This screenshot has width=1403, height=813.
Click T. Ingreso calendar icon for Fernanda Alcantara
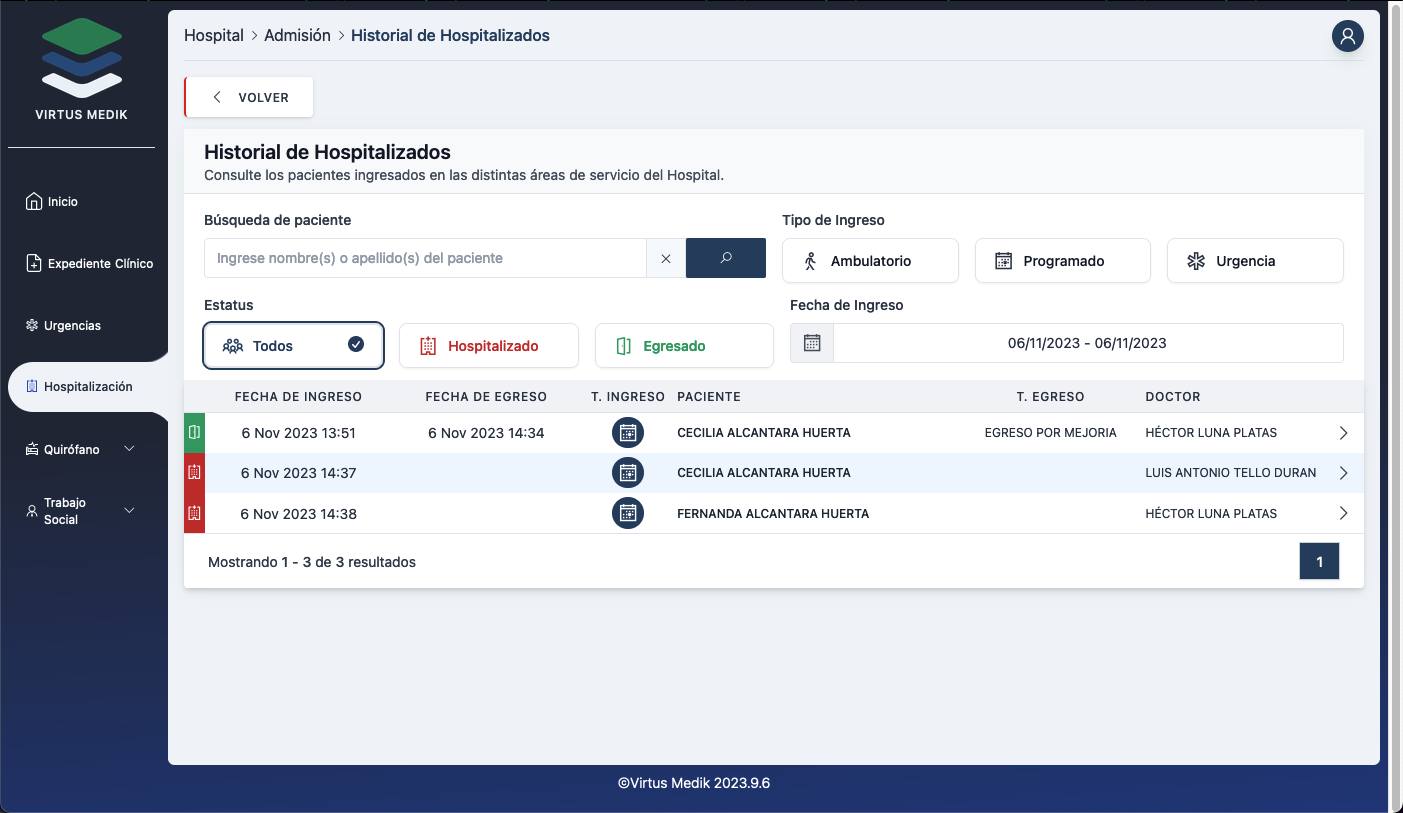pos(627,513)
